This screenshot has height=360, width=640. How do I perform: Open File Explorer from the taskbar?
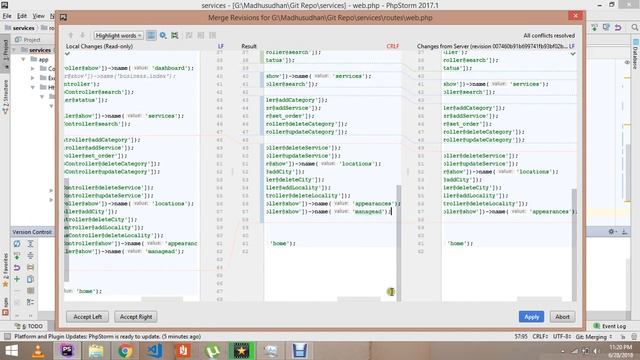point(96,351)
